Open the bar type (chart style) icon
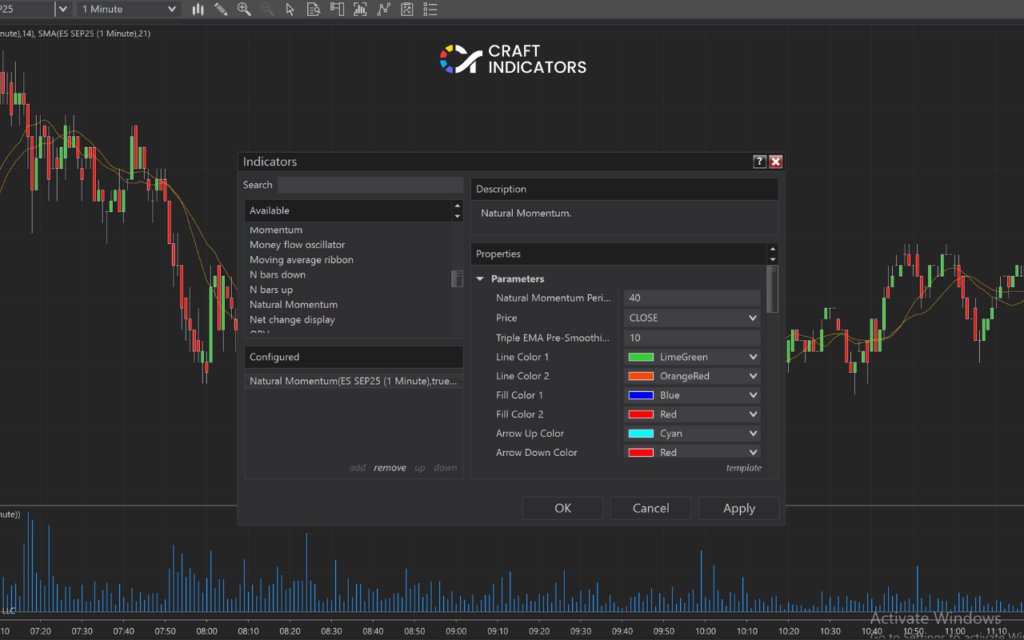The height and width of the screenshot is (640, 1024). point(198,9)
